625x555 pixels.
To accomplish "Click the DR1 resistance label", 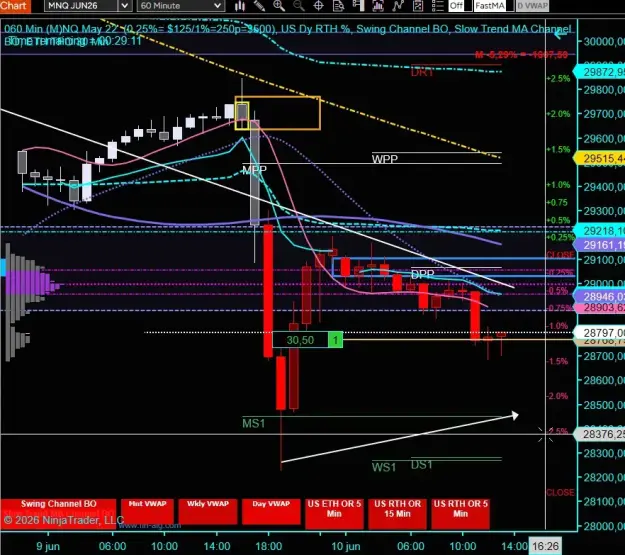I will (422, 72).
